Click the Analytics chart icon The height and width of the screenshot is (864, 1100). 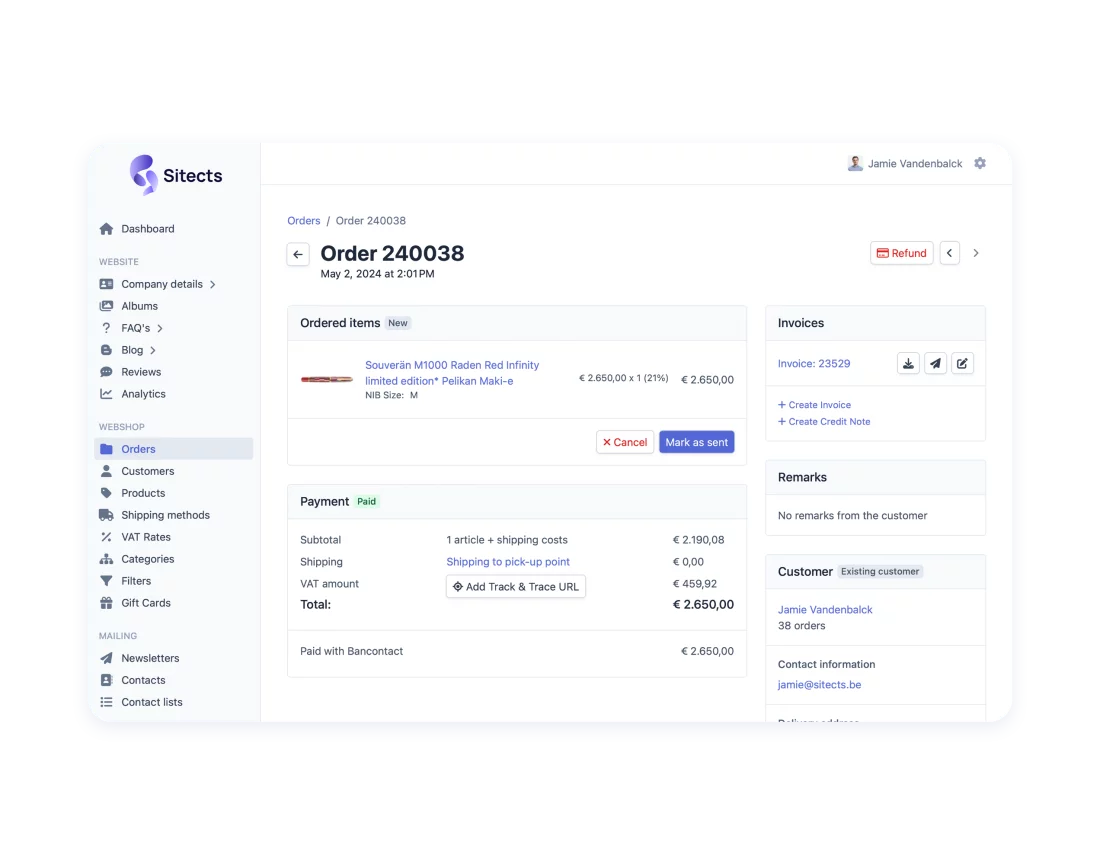click(x=106, y=393)
